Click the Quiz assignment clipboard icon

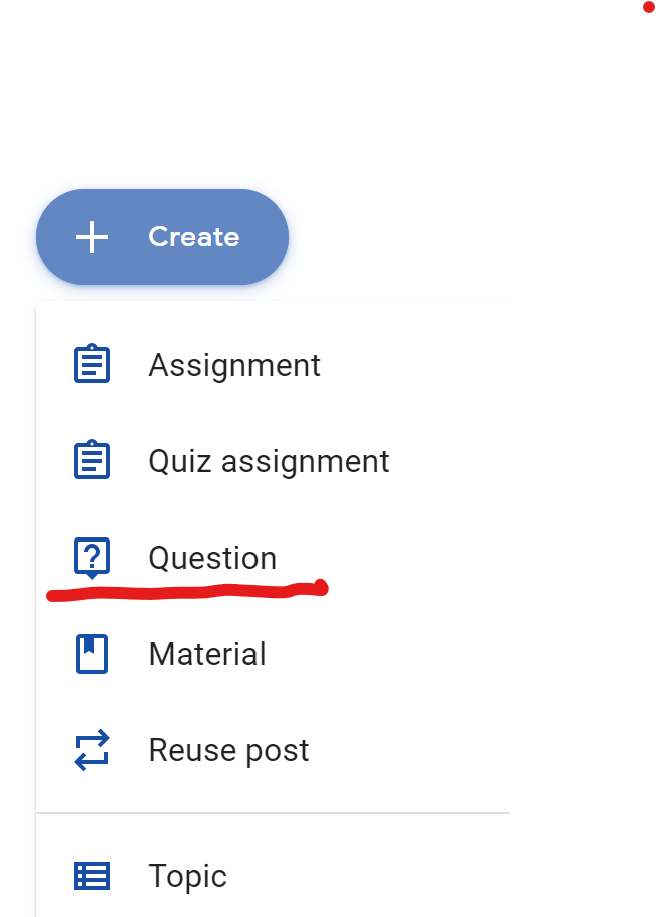pos(92,461)
